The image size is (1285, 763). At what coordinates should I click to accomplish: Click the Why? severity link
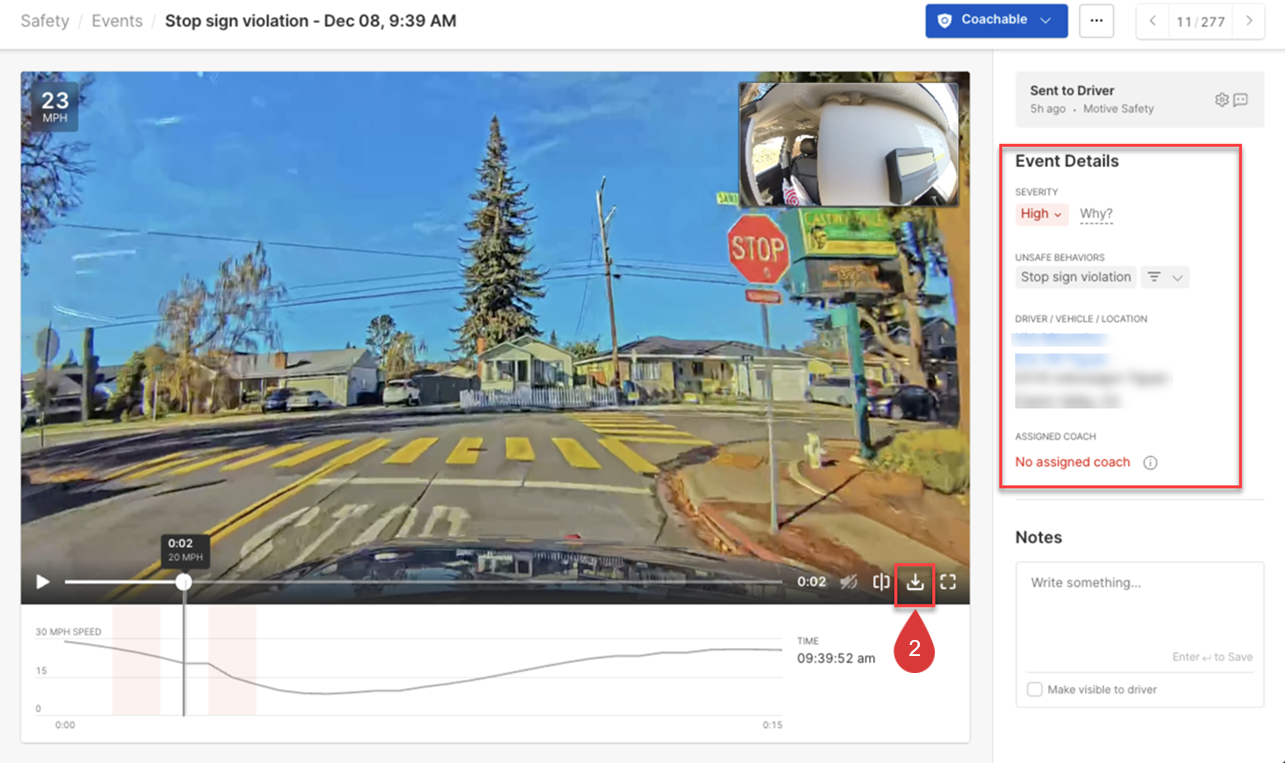[1096, 214]
